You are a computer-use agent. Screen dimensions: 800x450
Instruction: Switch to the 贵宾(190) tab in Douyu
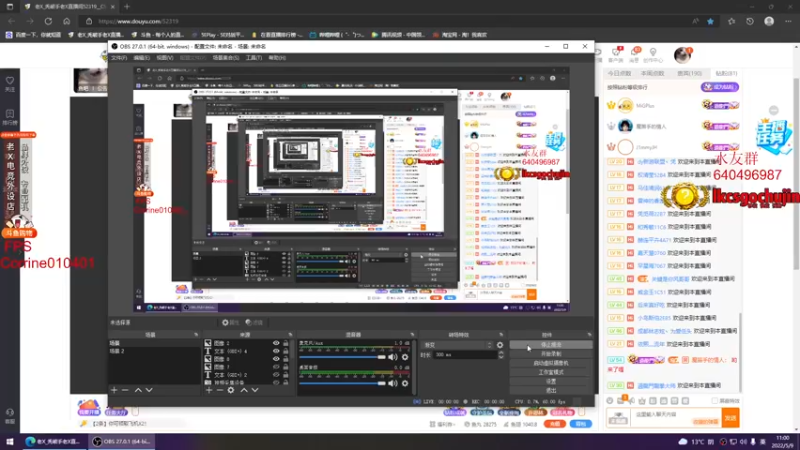[689, 73]
